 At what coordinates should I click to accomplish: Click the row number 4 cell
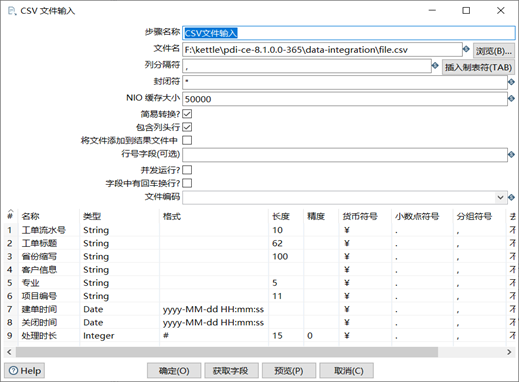[10, 269]
